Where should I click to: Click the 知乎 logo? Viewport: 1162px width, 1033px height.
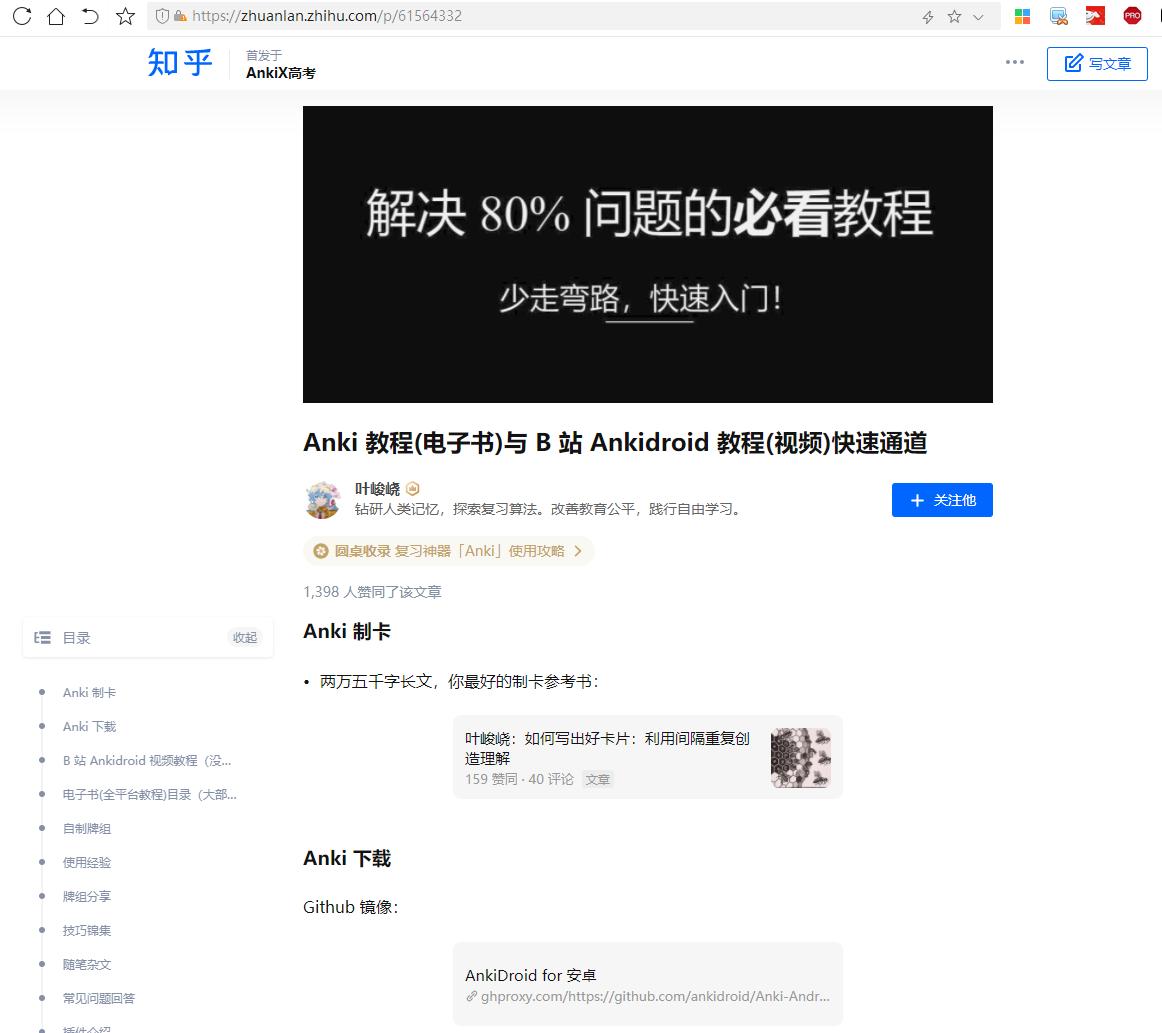pyautogui.click(x=178, y=63)
